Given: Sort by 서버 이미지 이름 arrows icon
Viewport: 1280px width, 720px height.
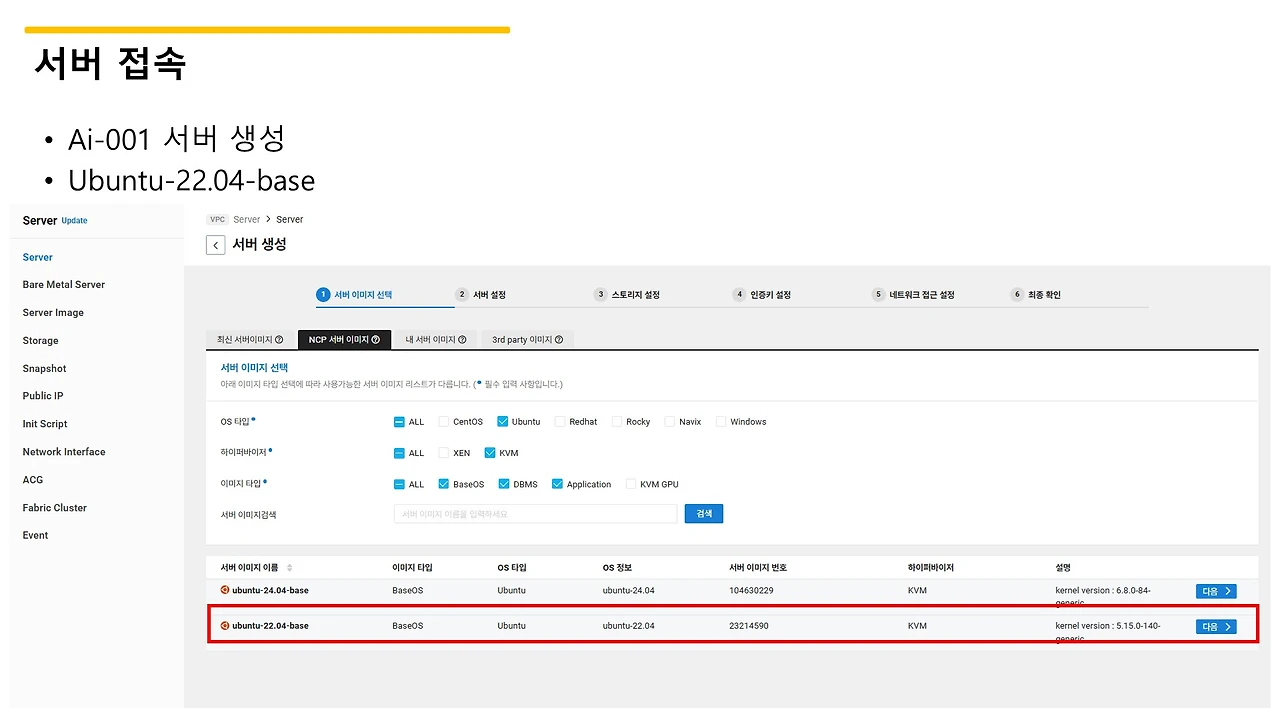Looking at the screenshot, I should pyautogui.click(x=290, y=568).
